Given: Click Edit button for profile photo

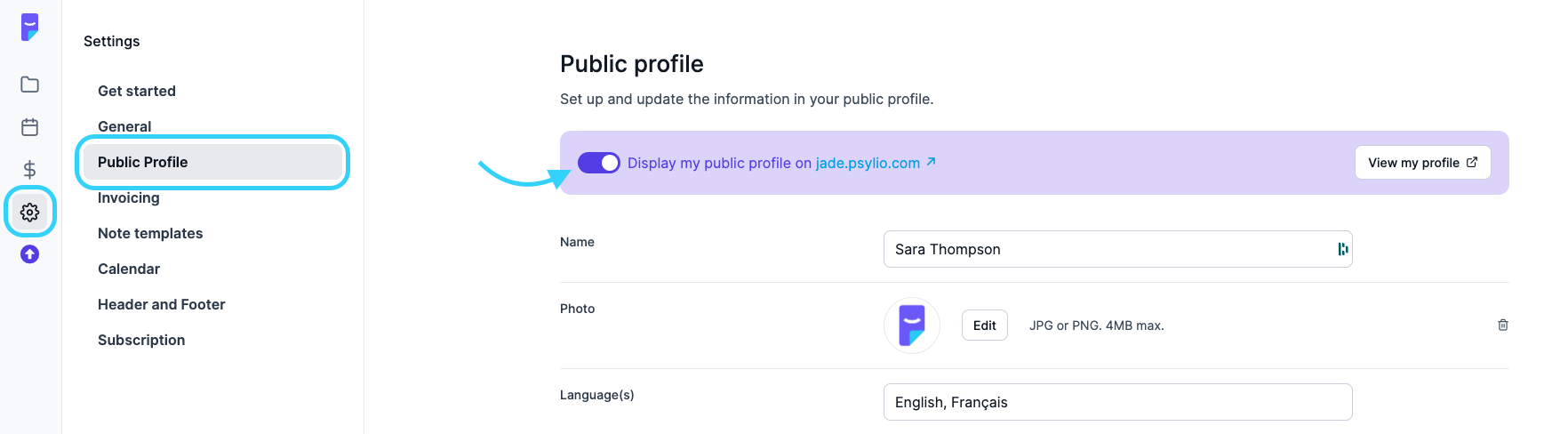Looking at the screenshot, I should coord(985,325).
